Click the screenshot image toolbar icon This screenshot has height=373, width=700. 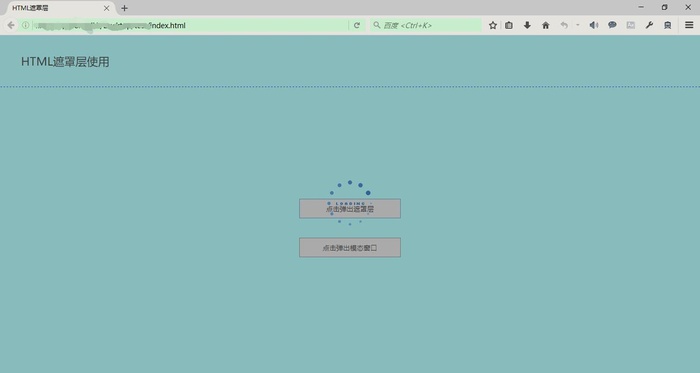630,25
